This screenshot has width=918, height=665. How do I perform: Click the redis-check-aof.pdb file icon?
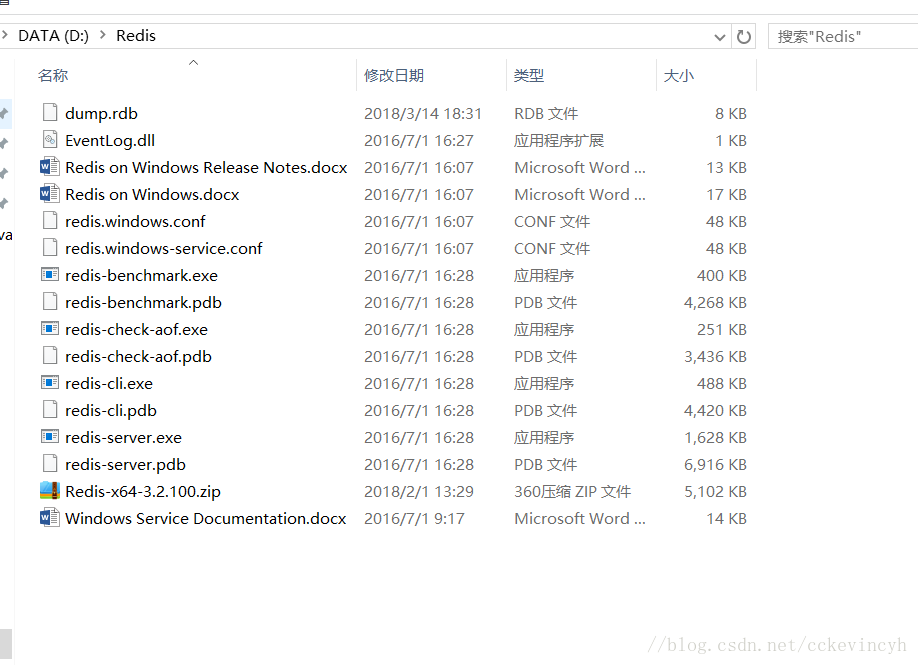tap(50, 355)
